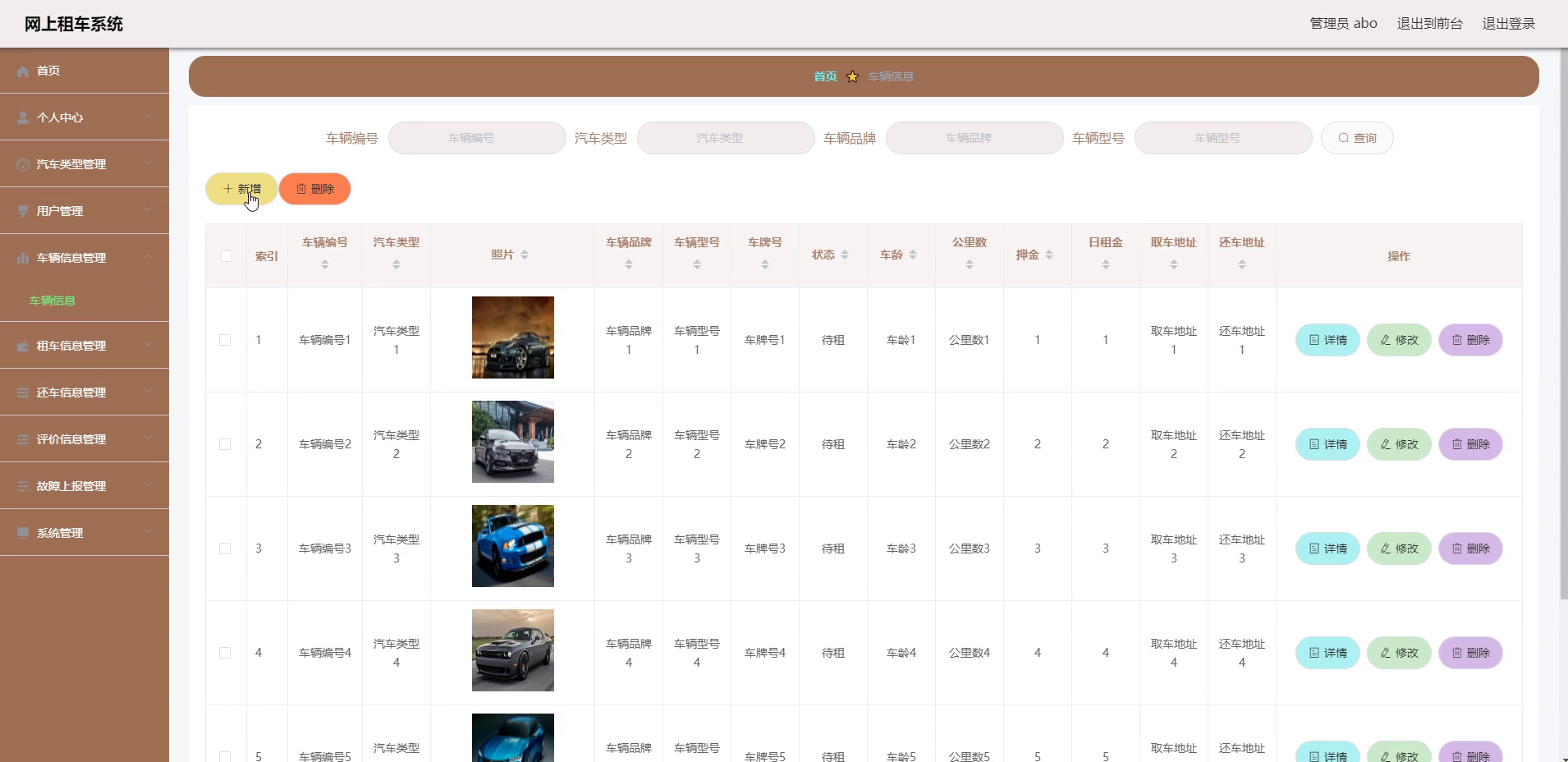Sort by 车辆型号 column arrows
The height and width of the screenshot is (762, 1568).
[x=697, y=264]
